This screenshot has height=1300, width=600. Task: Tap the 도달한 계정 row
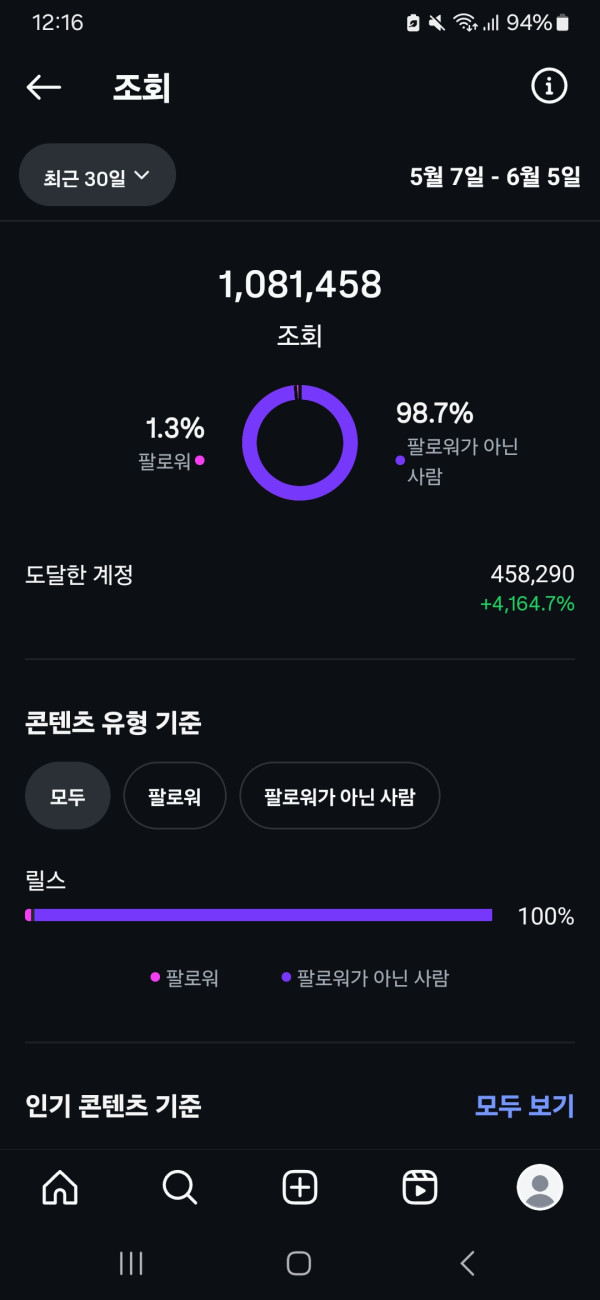click(x=300, y=588)
